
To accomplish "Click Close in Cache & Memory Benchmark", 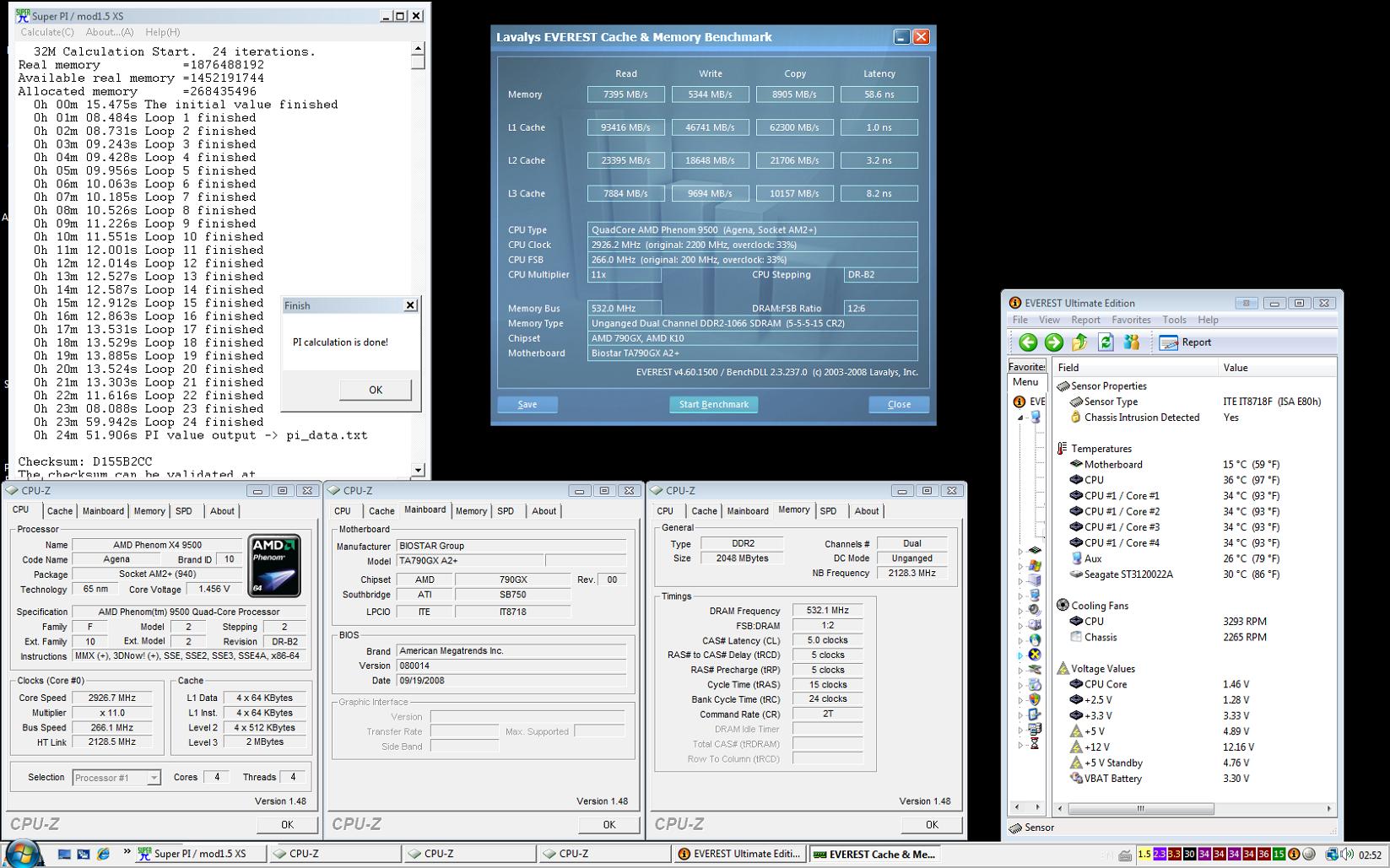I will 899,404.
